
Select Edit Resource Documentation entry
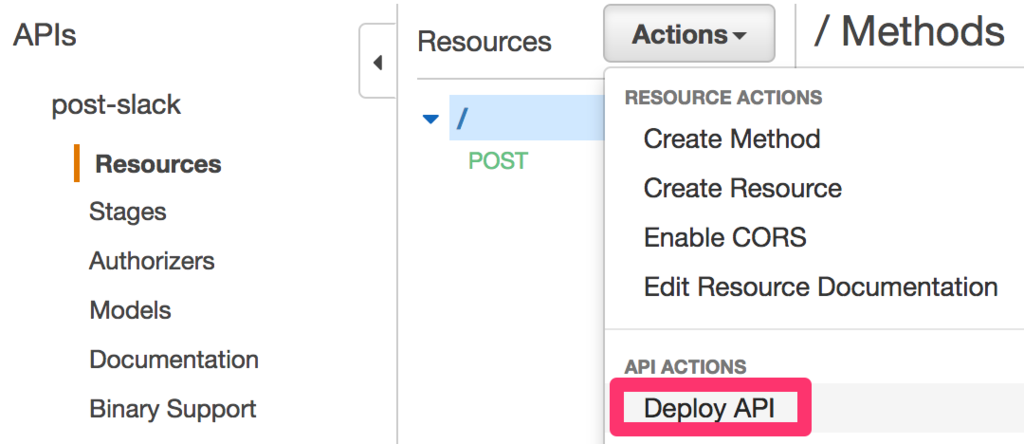[820, 287]
